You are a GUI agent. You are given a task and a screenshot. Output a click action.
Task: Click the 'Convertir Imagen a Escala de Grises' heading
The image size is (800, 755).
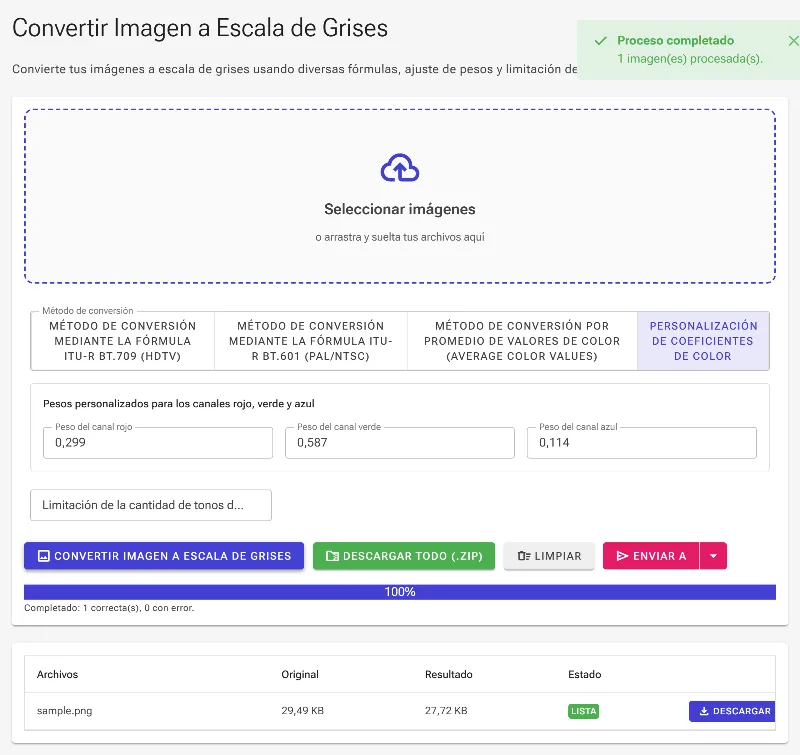coord(200,28)
